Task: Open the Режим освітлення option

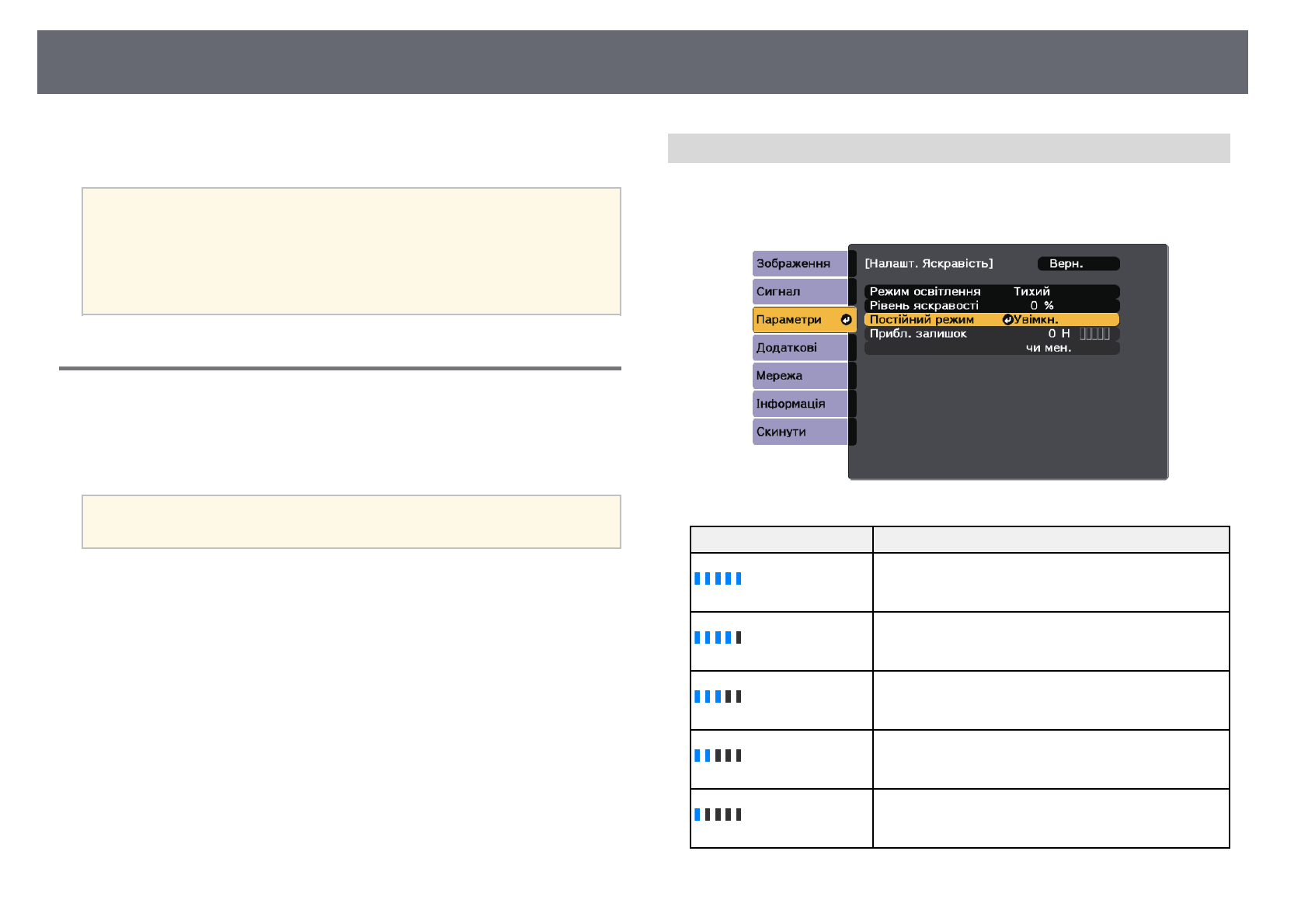Action: pos(990,292)
